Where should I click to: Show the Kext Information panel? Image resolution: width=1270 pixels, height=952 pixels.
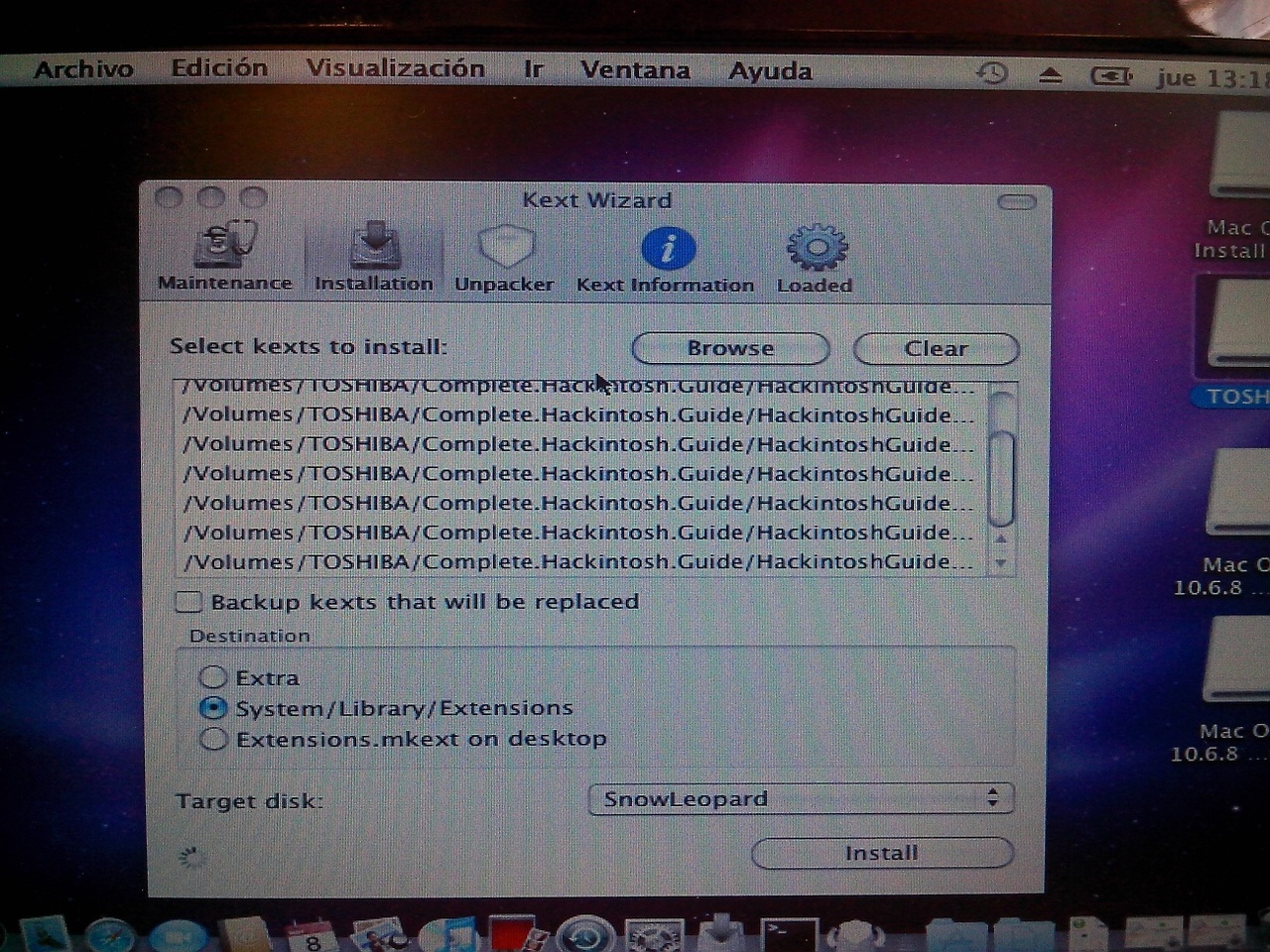point(666,260)
